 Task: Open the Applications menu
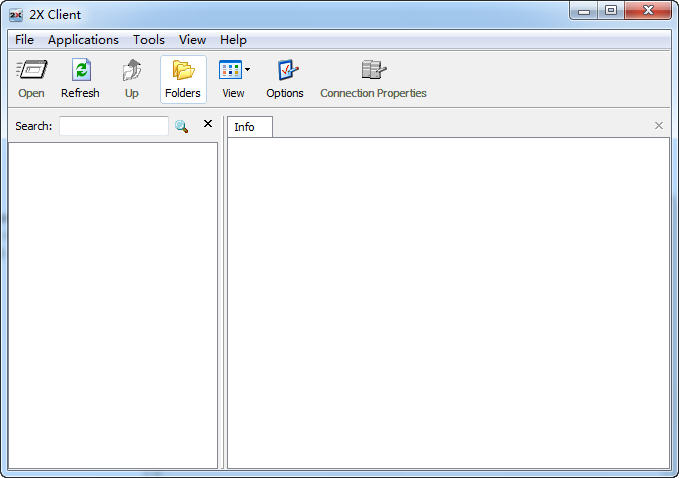83,40
